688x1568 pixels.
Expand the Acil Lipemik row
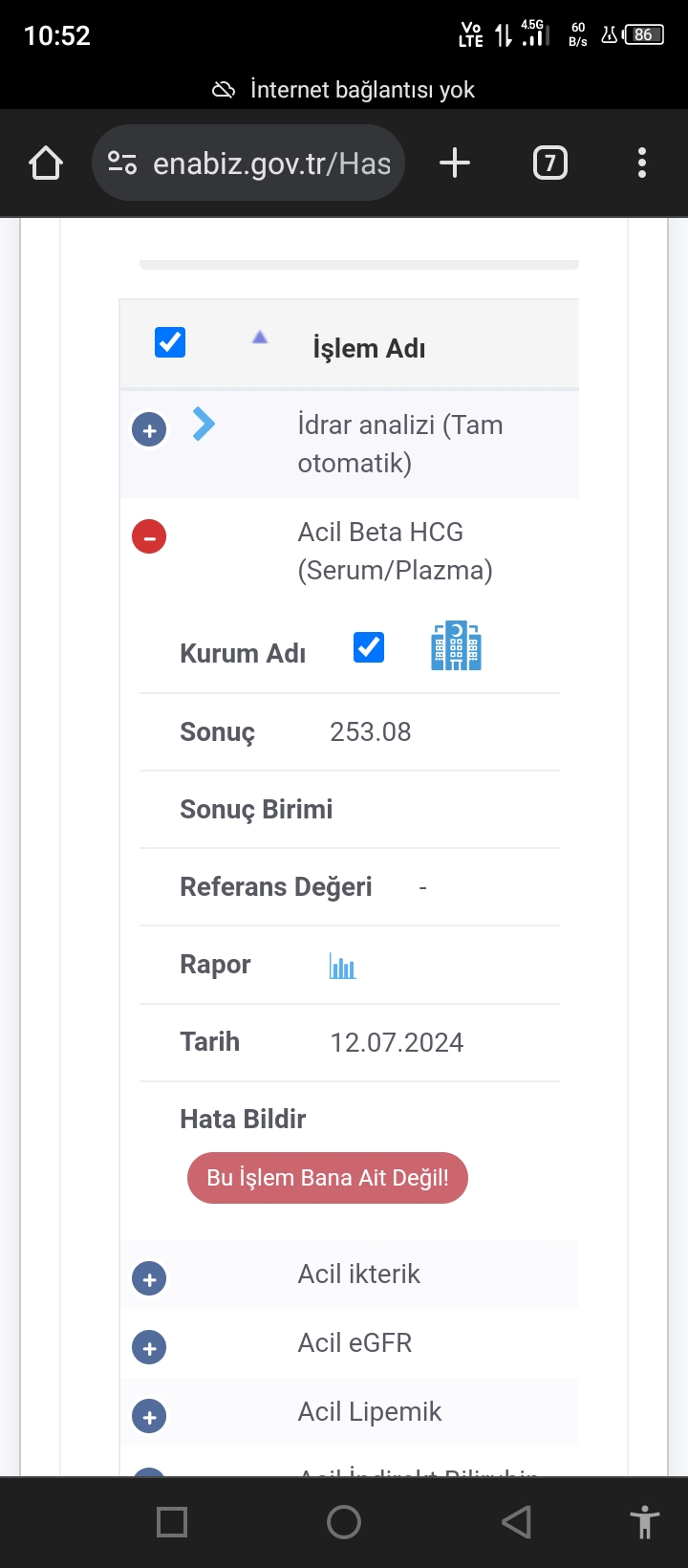149,1417
